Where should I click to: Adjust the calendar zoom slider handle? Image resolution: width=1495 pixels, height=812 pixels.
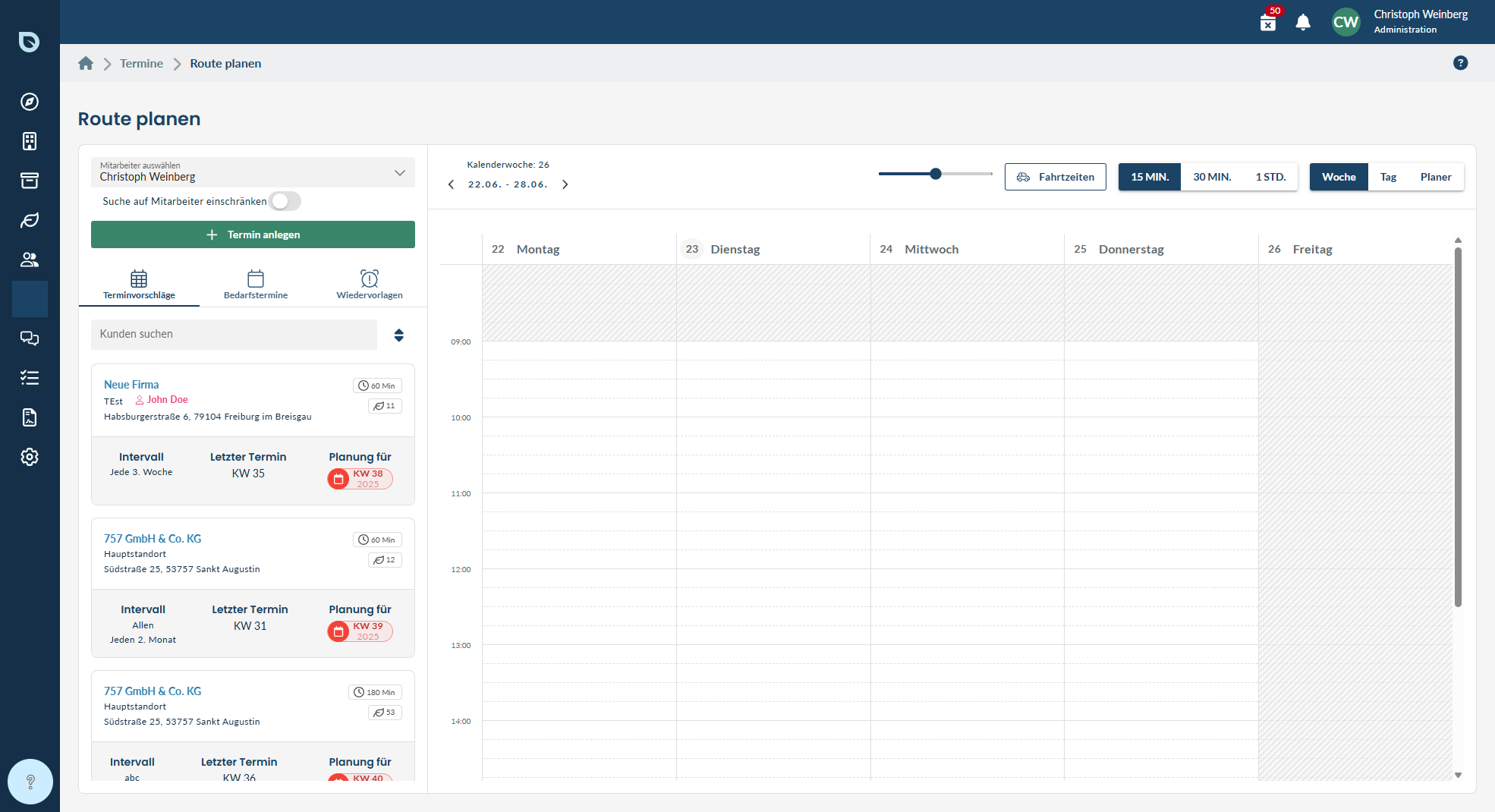coord(936,174)
